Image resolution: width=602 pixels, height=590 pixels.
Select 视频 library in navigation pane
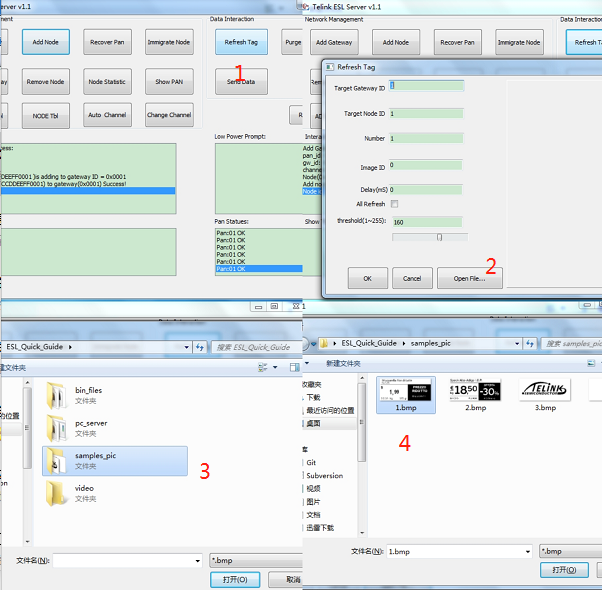tap(313, 489)
